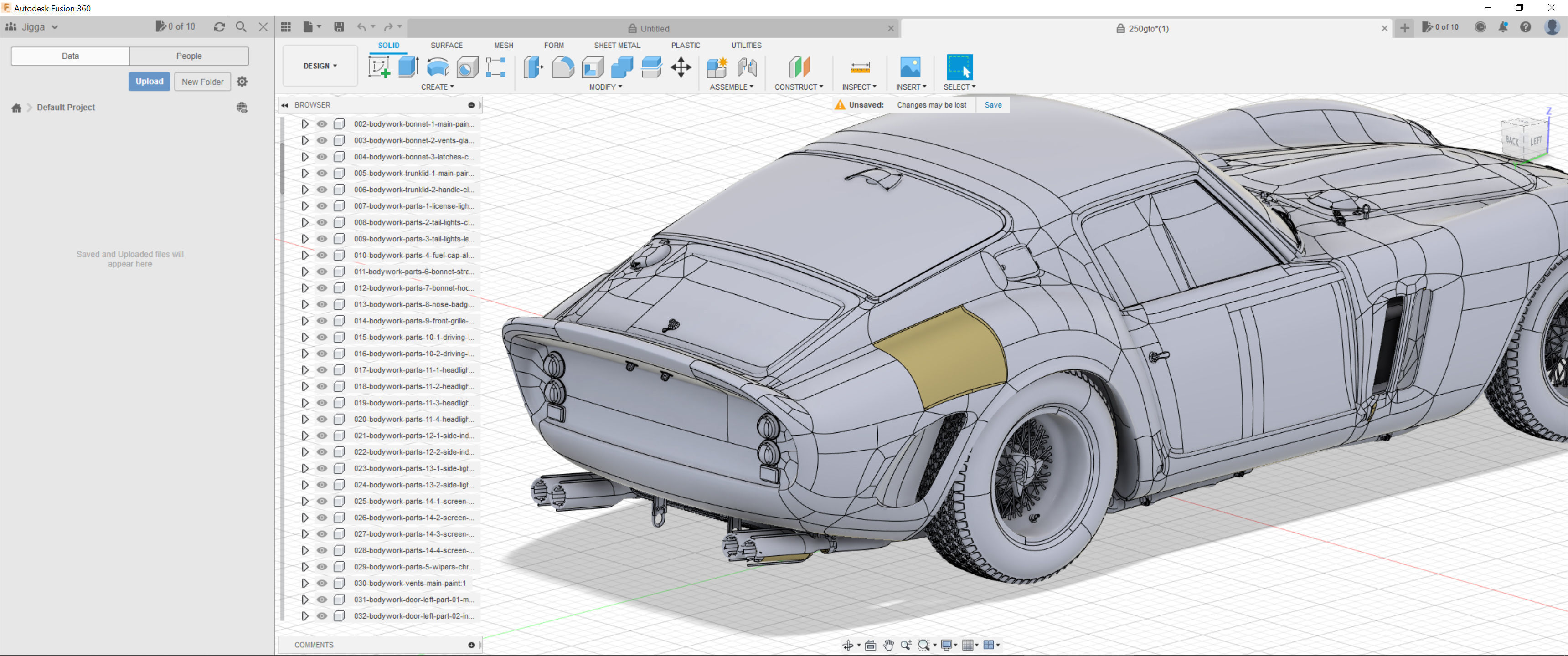Expand 003-bodywork-bonnet-2-vents node
1568x656 pixels.
(305, 141)
